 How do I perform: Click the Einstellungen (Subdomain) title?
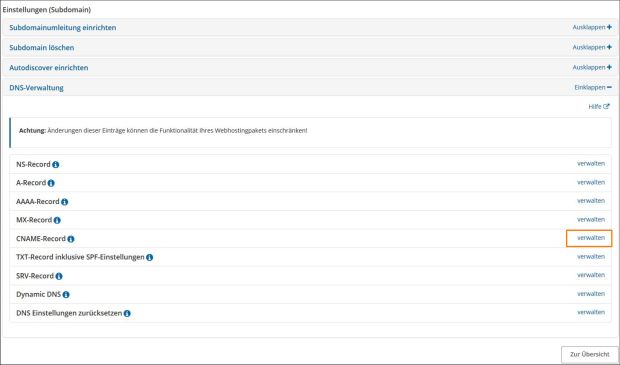(x=47, y=10)
